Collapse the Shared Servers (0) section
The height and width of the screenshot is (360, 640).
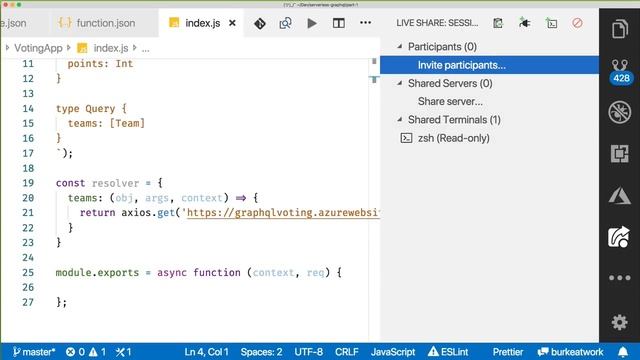[400, 83]
